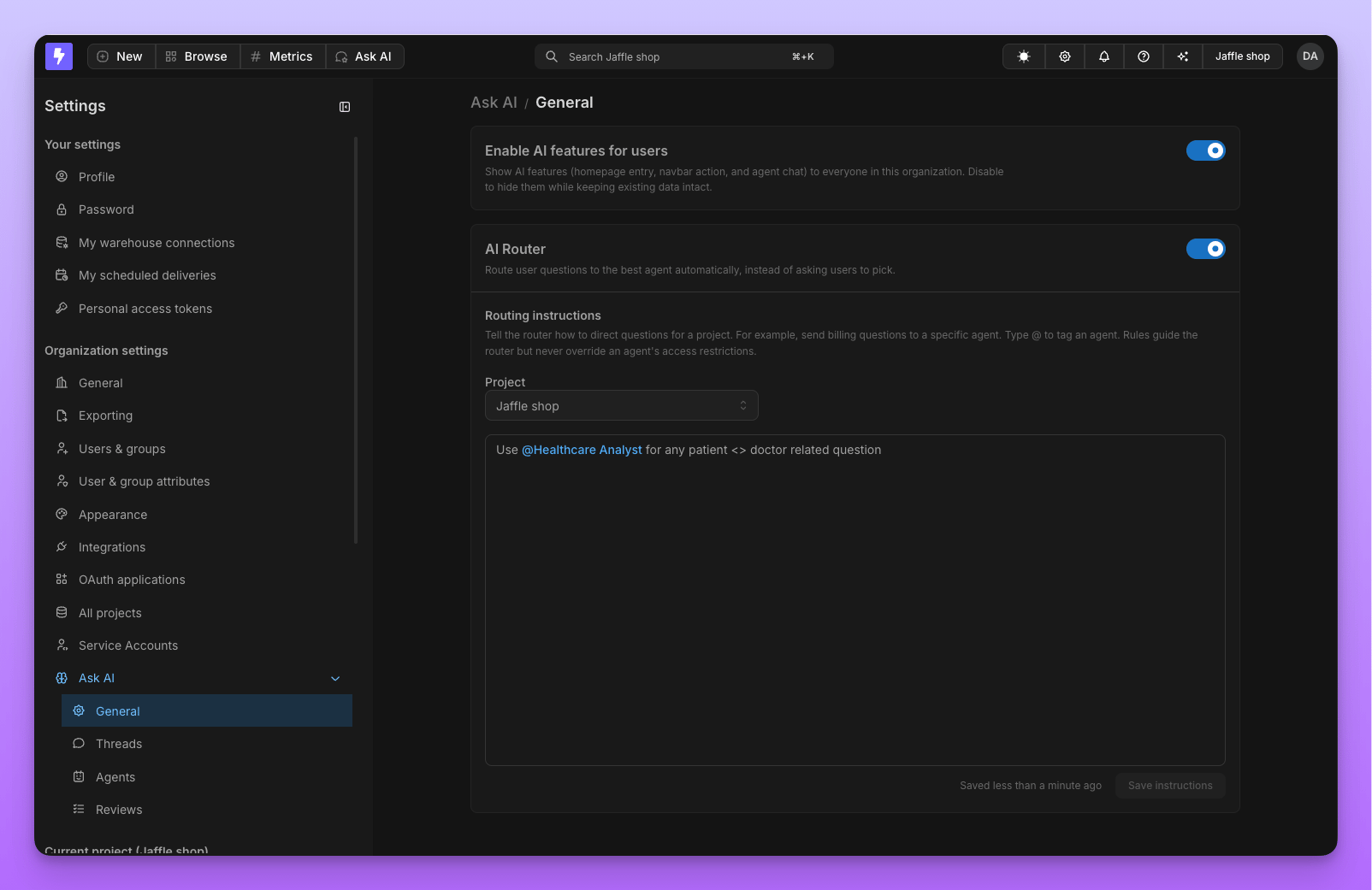Click the All projects database icon
The image size is (1372, 890).
click(62, 612)
